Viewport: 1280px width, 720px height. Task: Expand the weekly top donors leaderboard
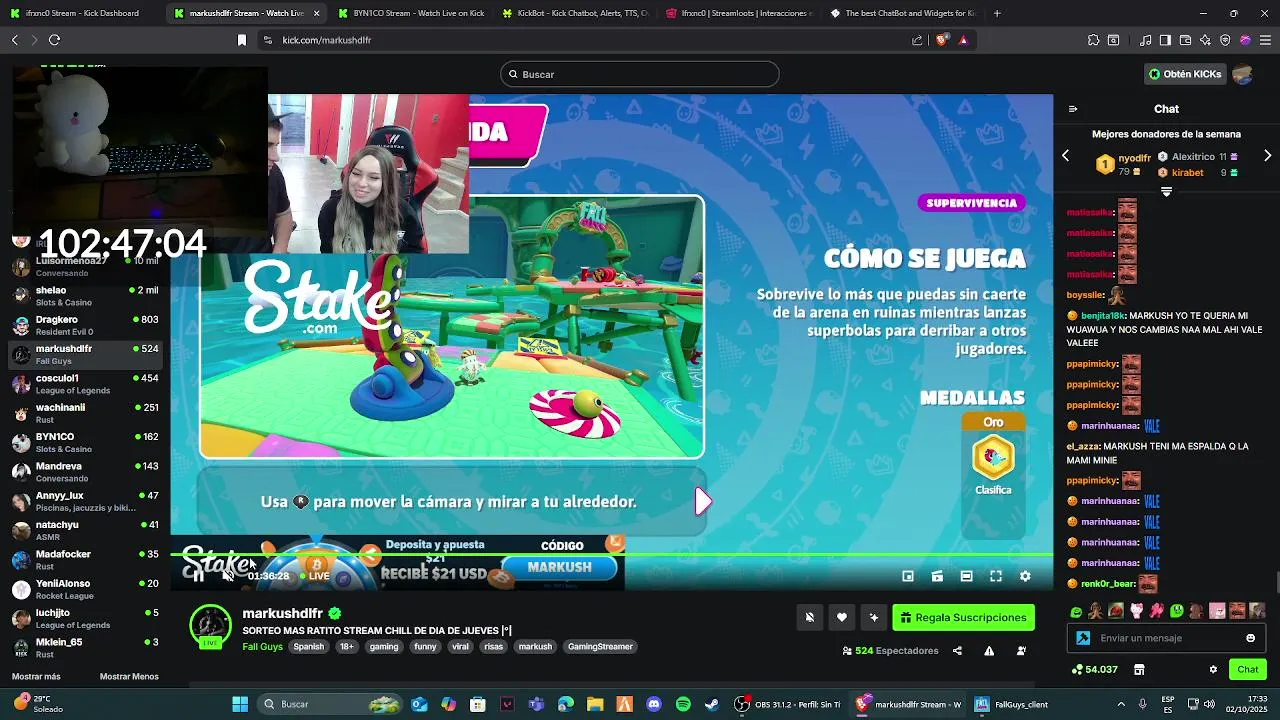1166,191
